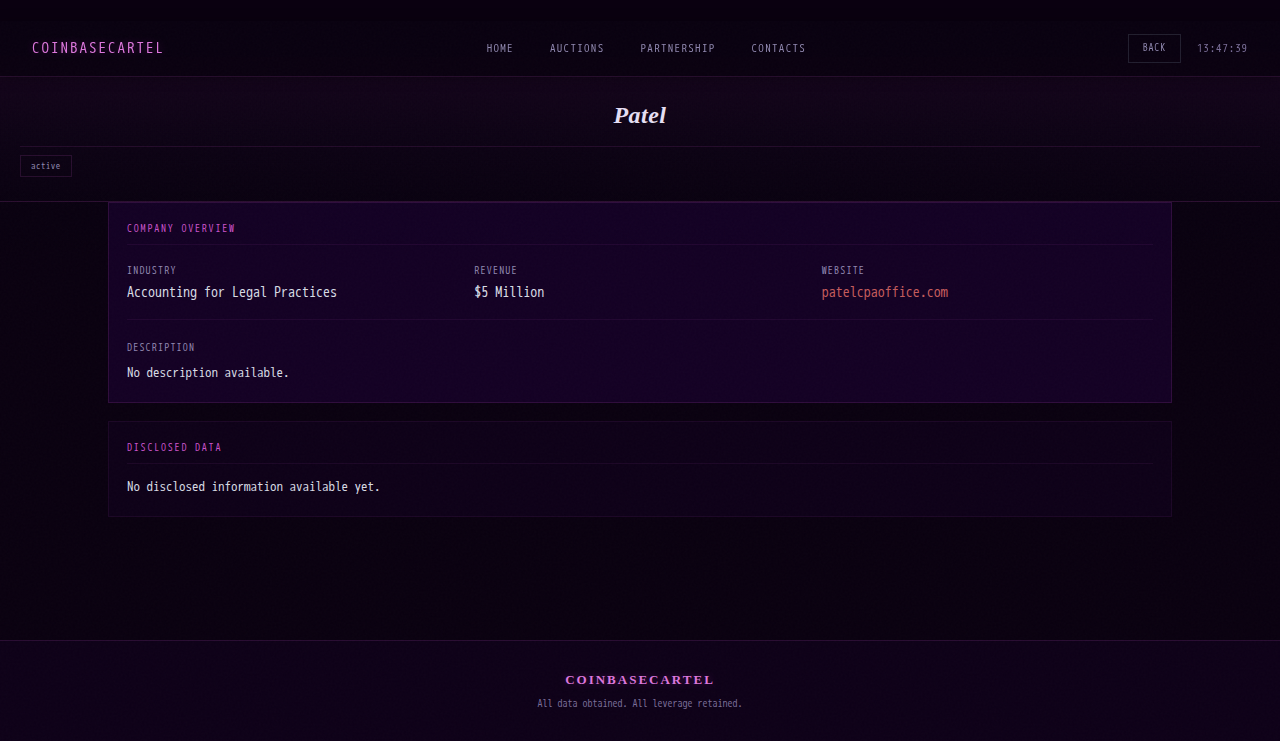The width and height of the screenshot is (1280, 741).
Task: Click the 'INDUSTRY' field label
Action: click(152, 271)
